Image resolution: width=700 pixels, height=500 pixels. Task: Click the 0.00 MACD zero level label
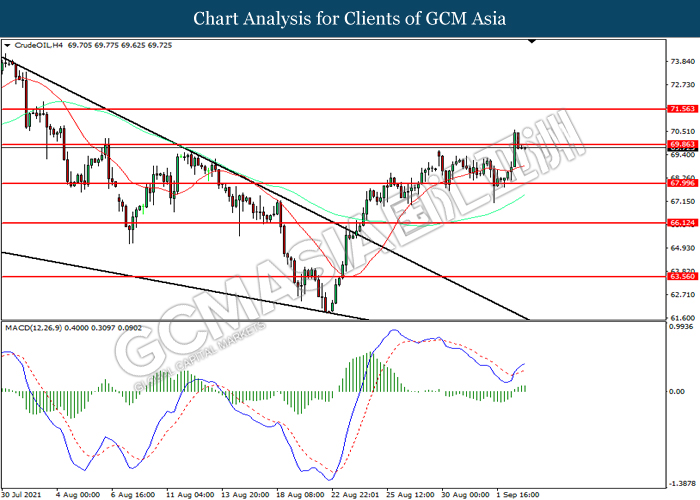(677, 392)
